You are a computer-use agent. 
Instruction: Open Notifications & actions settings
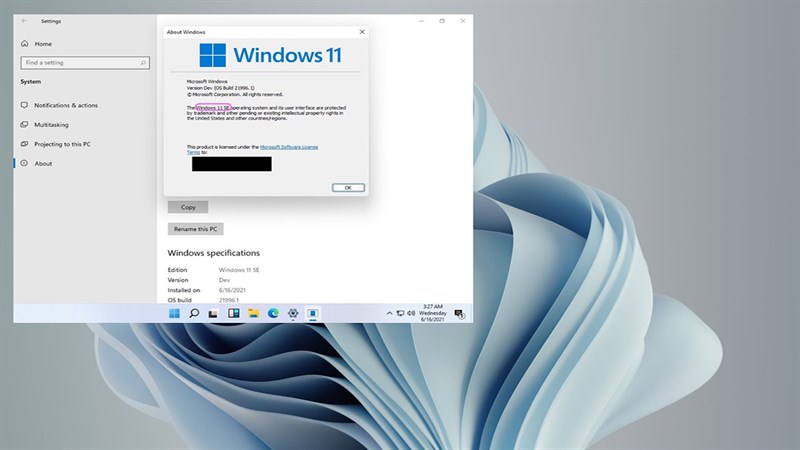click(66, 105)
